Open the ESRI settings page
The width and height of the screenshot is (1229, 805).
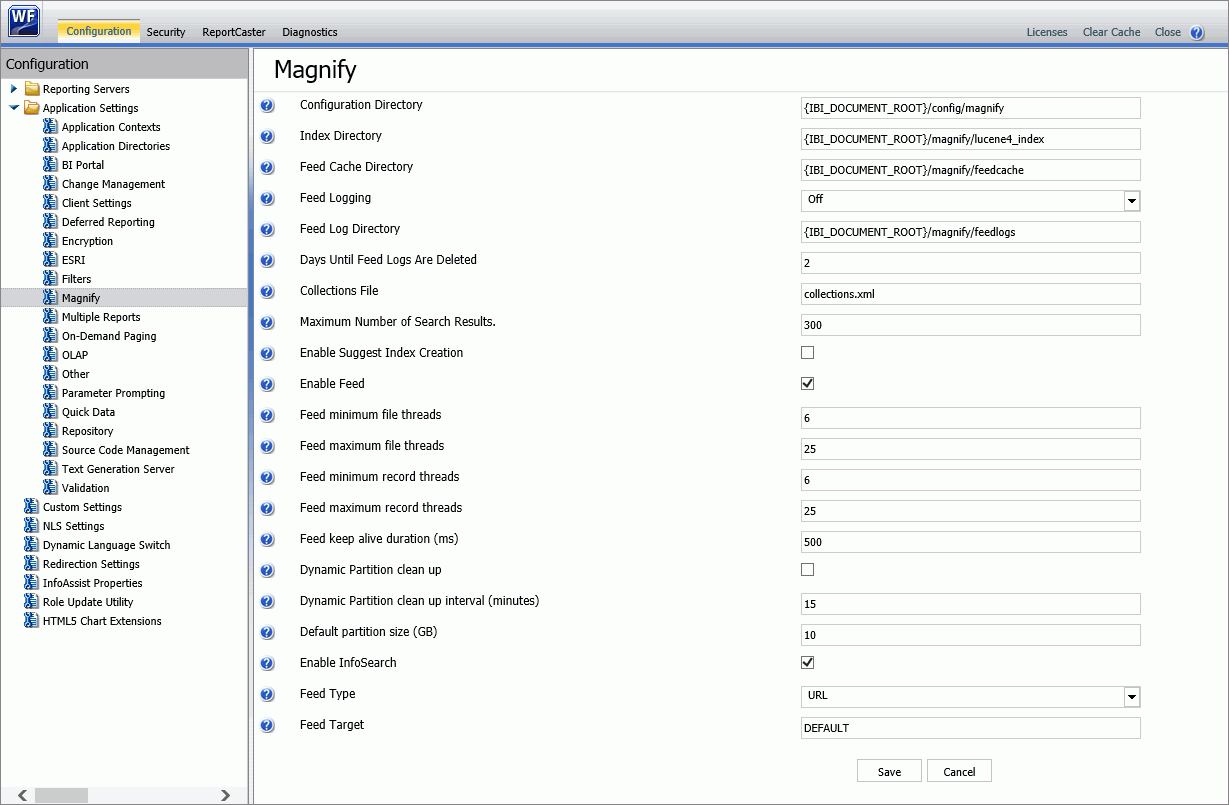[x=73, y=260]
